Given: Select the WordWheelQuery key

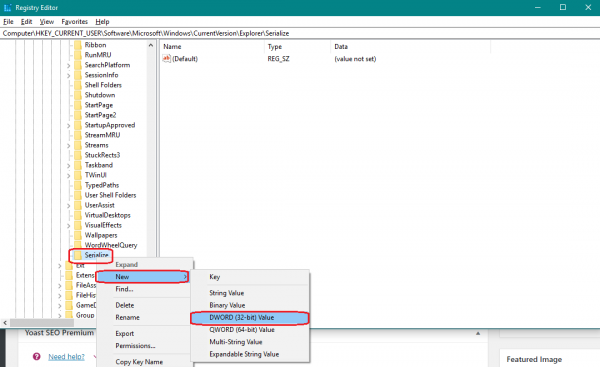Looking at the screenshot, I should point(111,245).
